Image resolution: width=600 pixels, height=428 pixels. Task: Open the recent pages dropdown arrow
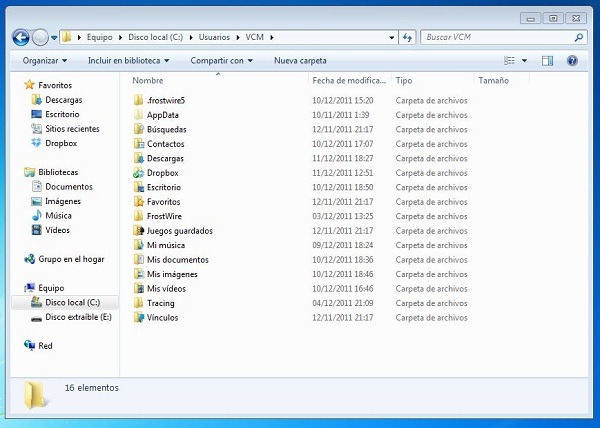54,38
